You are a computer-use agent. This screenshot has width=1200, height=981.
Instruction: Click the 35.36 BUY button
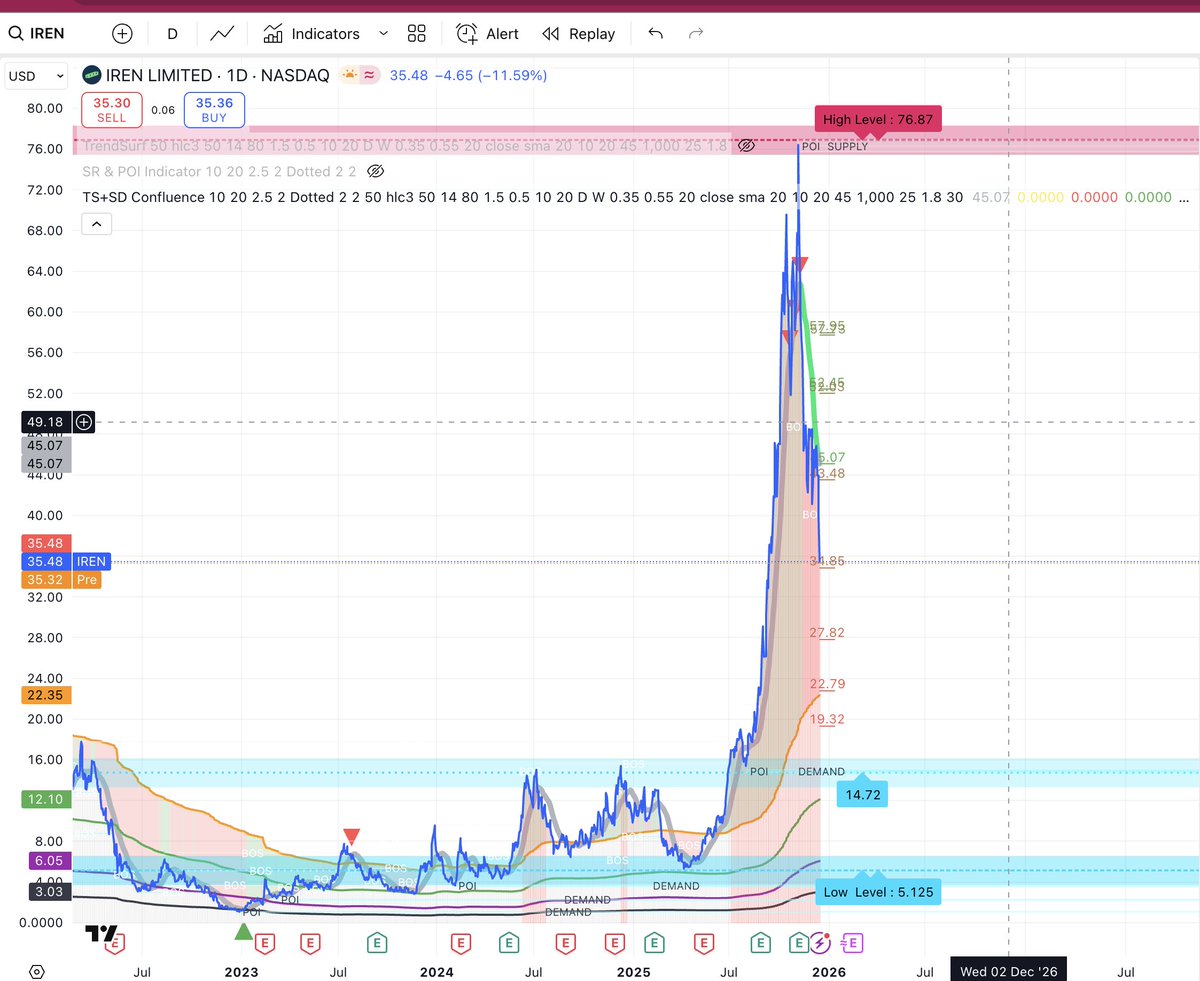[x=214, y=109]
